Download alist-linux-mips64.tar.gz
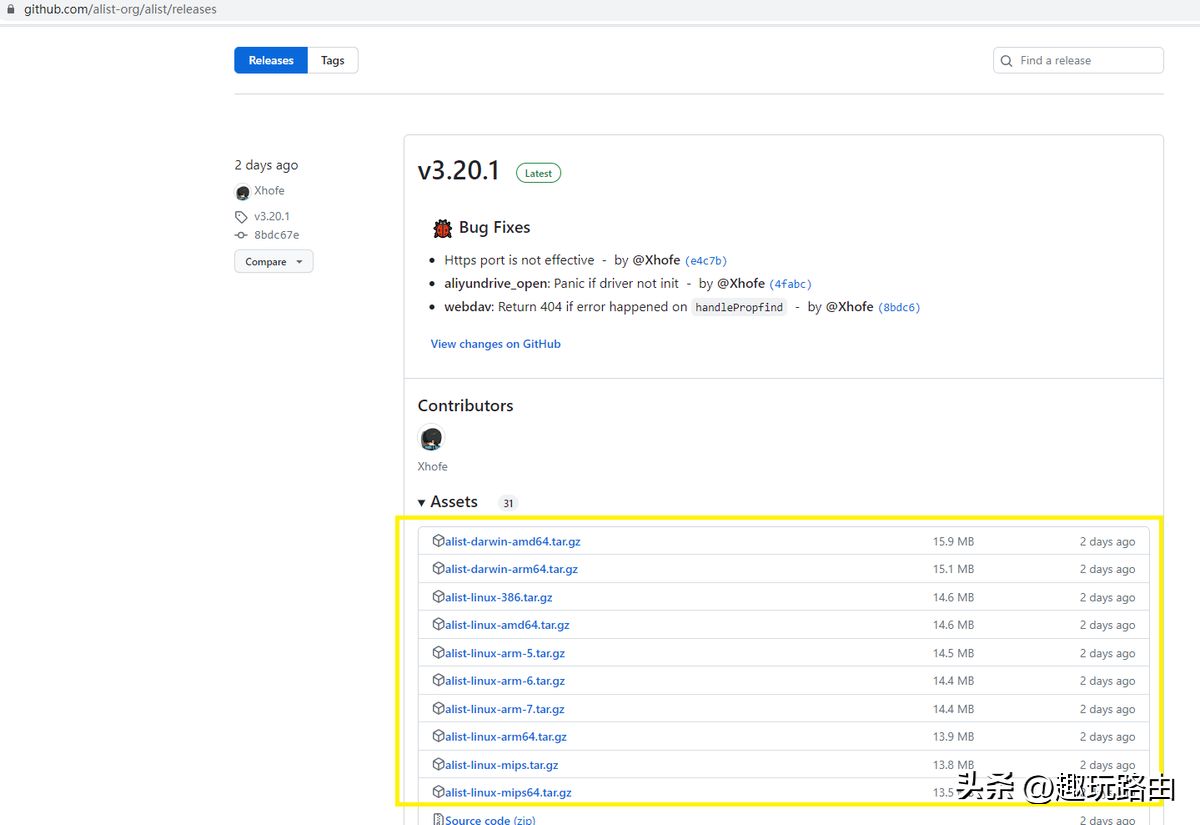Viewport: 1200px width, 825px height. coord(509,793)
